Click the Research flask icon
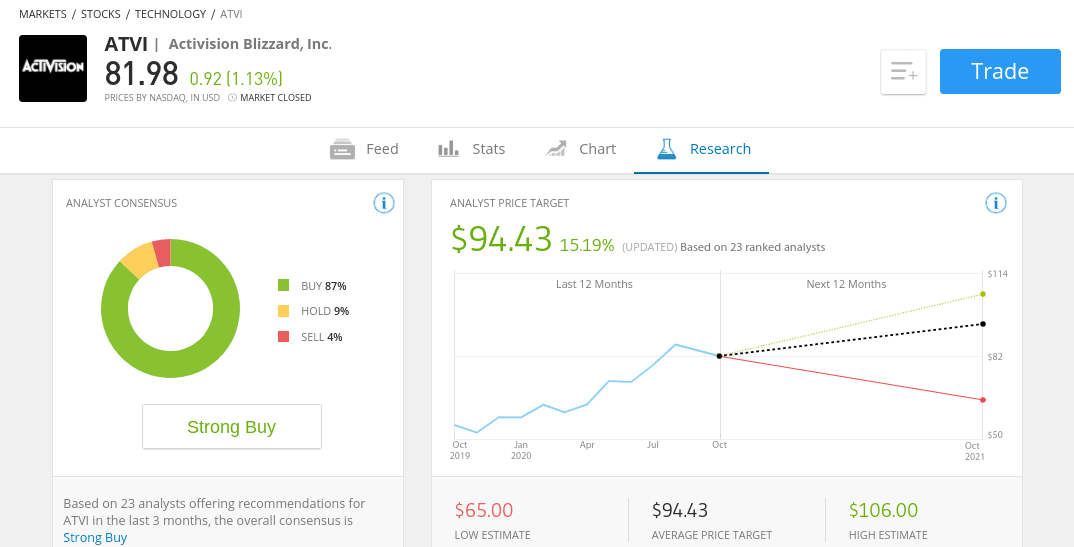 [x=666, y=149]
